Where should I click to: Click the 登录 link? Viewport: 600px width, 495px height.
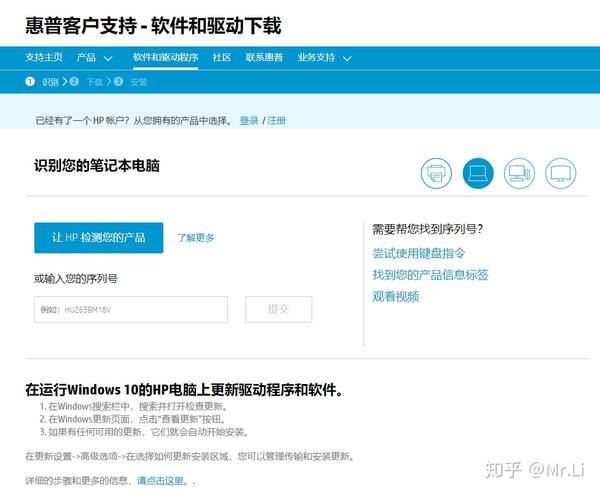(249, 120)
